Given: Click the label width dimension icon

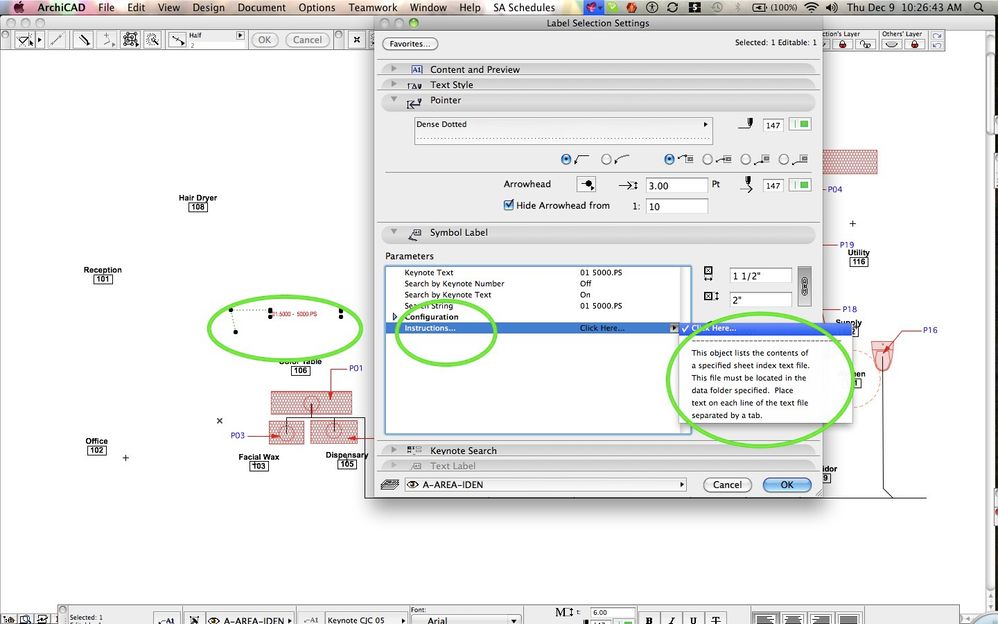Looking at the screenshot, I should pos(708,274).
